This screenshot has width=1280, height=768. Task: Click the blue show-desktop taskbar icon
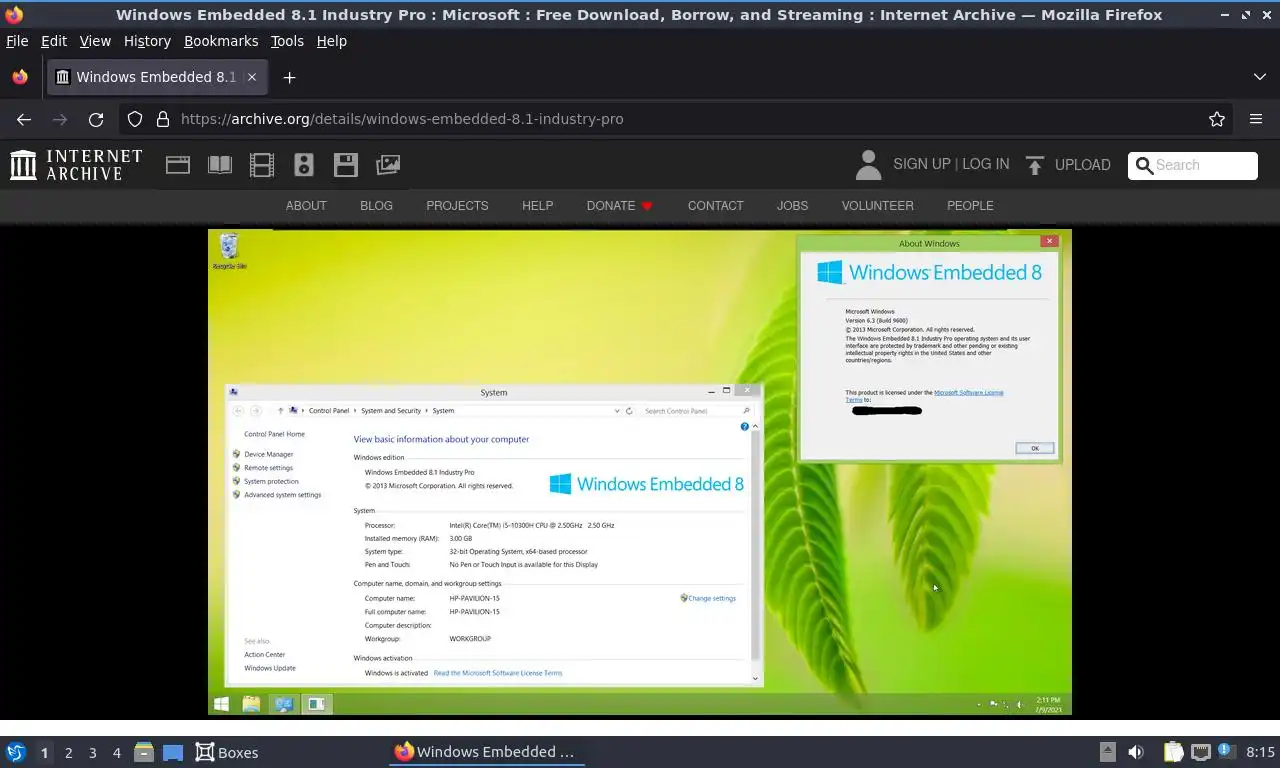[x=172, y=752]
